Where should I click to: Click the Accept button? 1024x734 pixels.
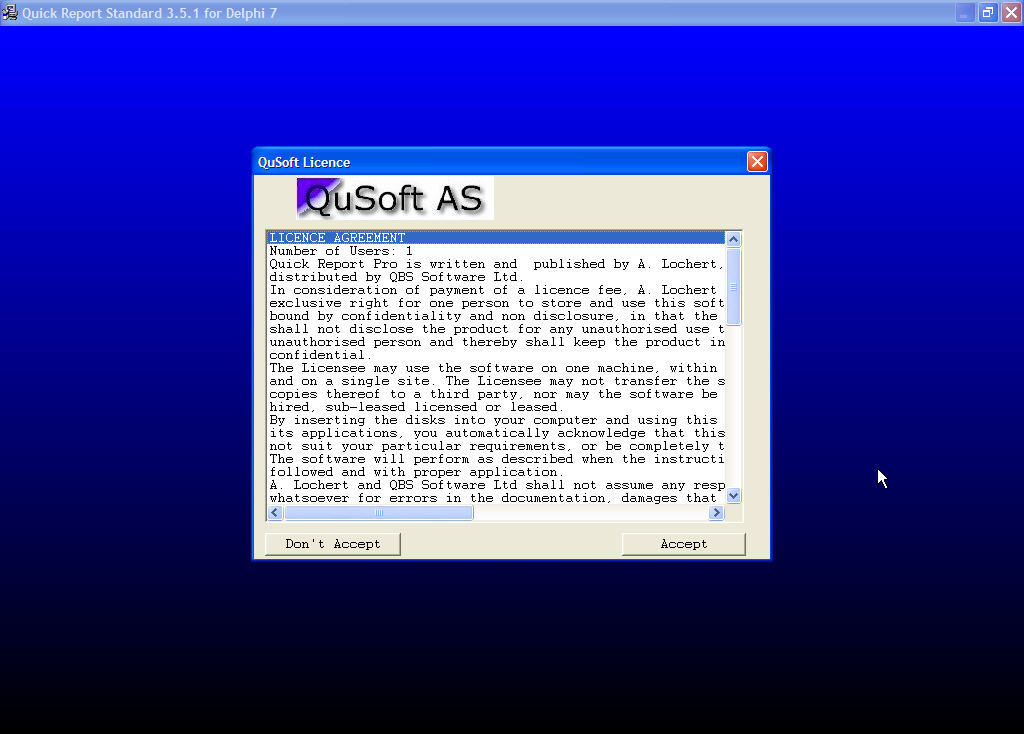[683, 544]
